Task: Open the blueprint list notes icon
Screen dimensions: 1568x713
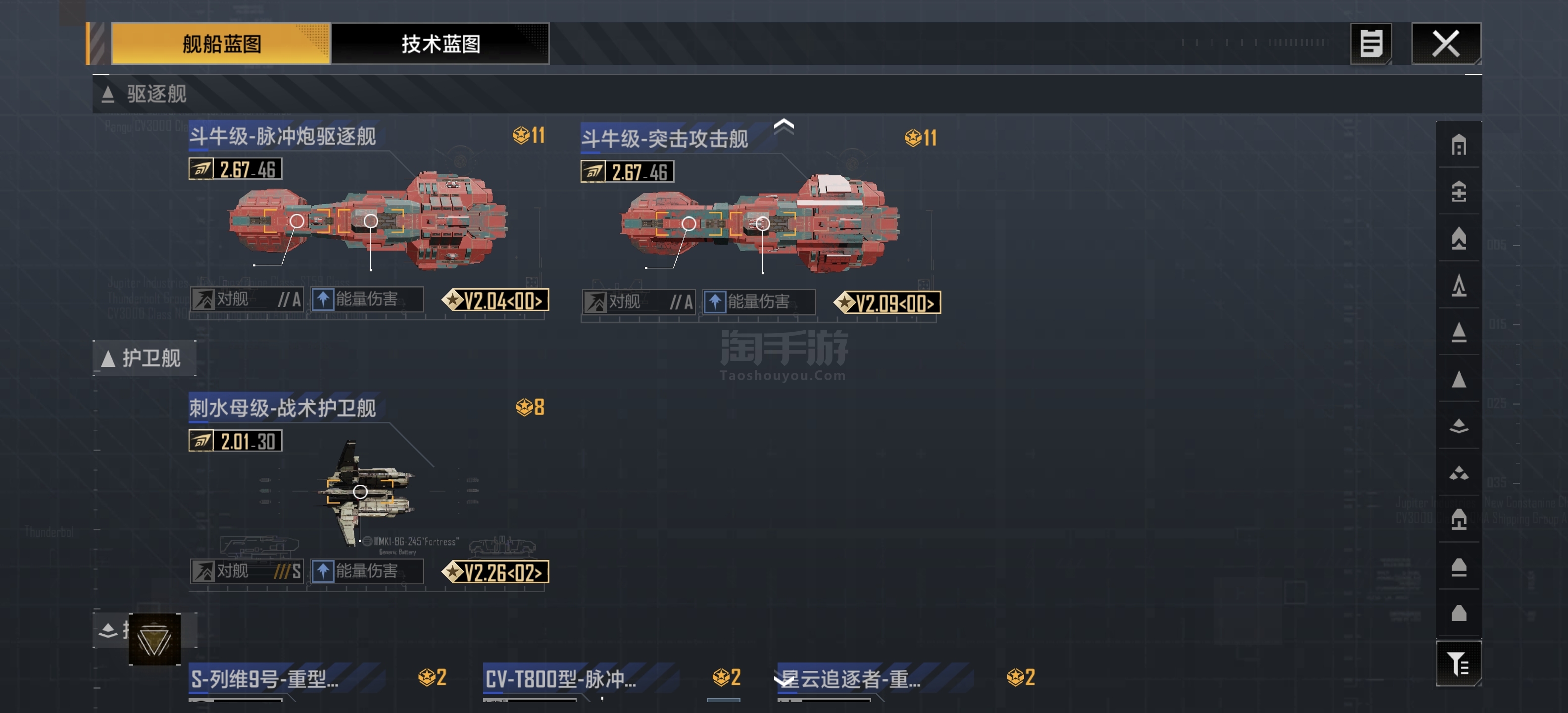Action: click(x=1371, y=44)
